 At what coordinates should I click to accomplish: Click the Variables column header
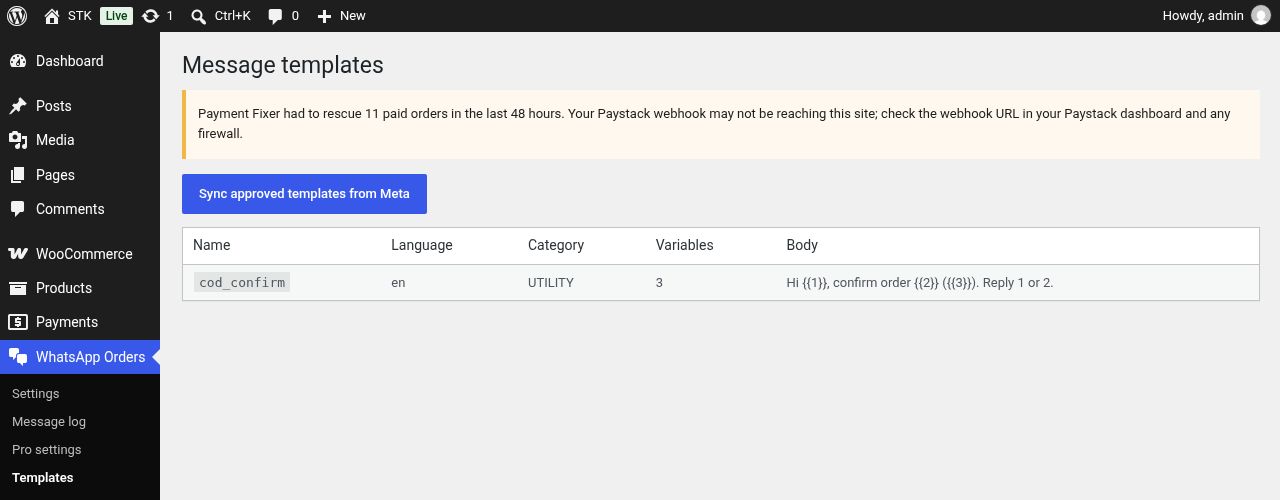pyautogui.click(x=685, y=245)
